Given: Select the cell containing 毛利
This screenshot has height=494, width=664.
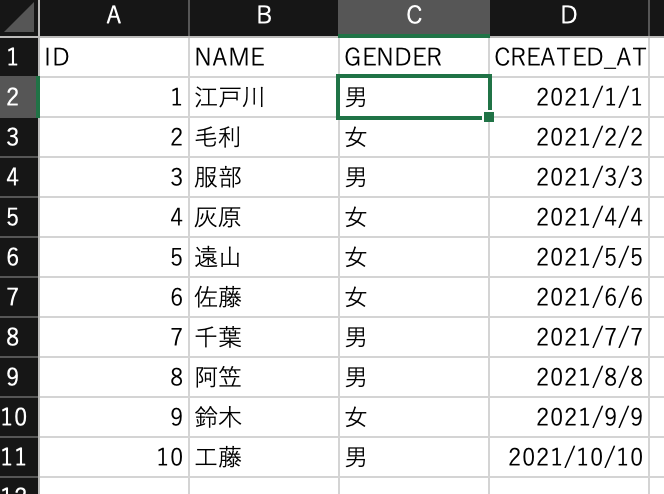Looking at the screenshot, I should point(263,137).
